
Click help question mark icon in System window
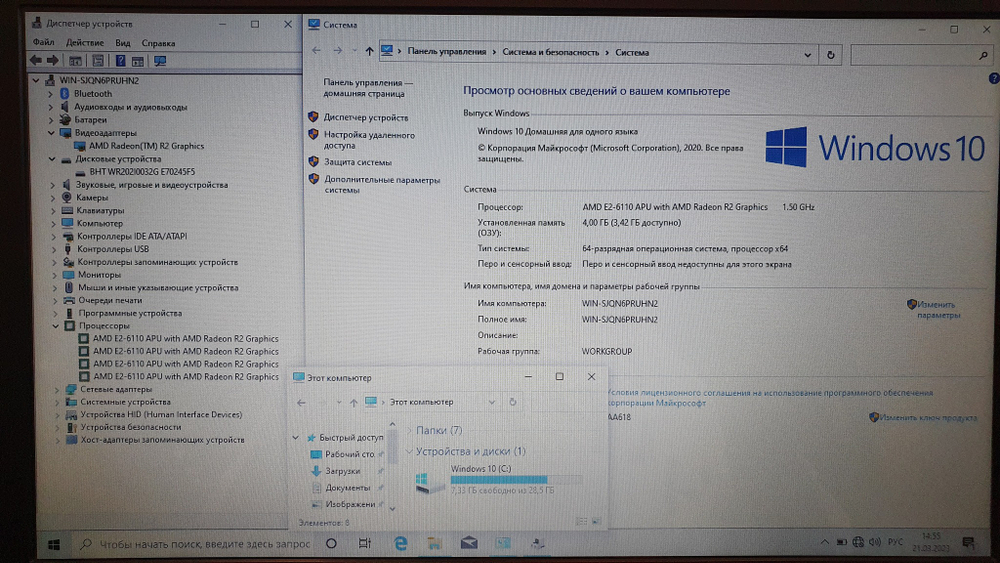click(994, 78)
